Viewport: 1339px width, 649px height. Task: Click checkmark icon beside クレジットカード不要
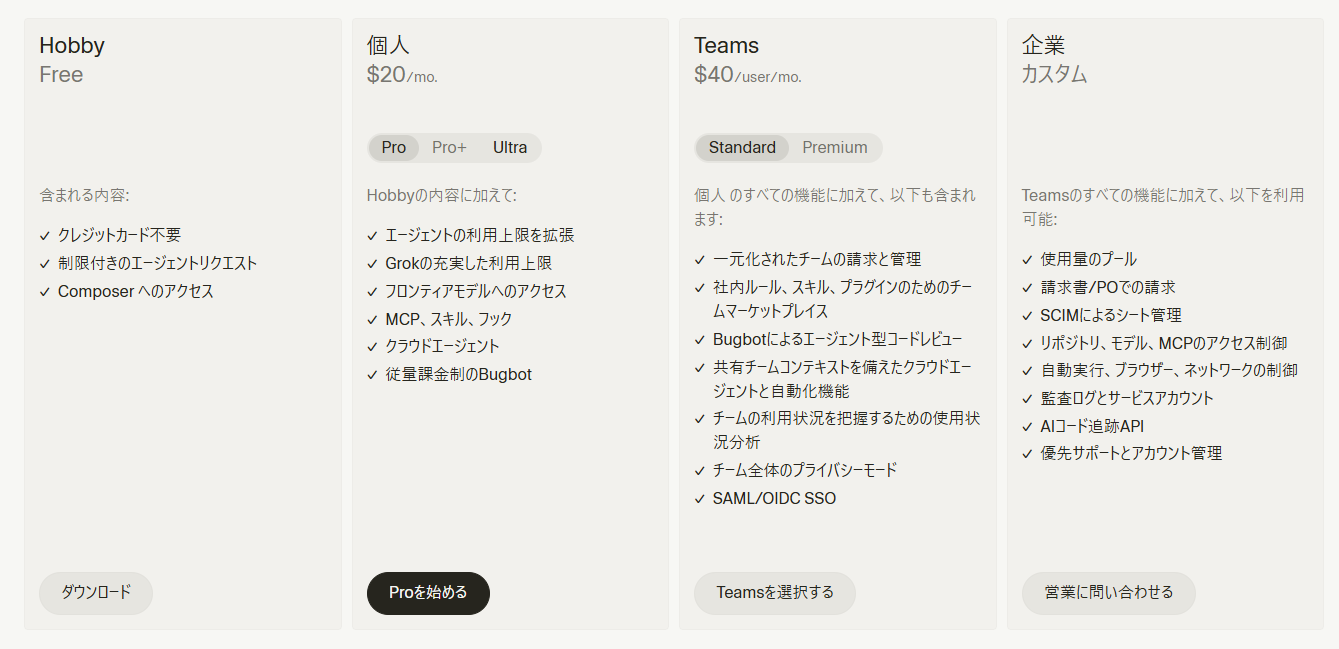pyautogui.click(x=45, y=236)
